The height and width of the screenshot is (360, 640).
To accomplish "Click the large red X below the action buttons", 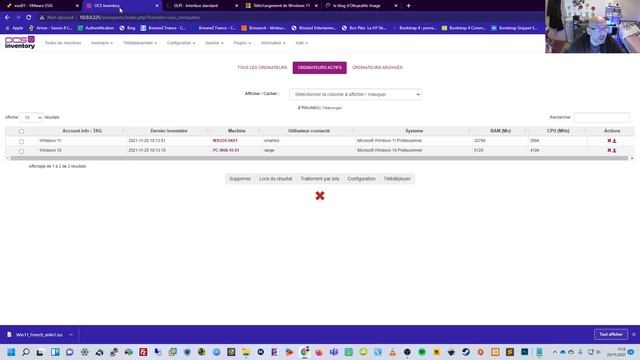I will pos(320,196).
